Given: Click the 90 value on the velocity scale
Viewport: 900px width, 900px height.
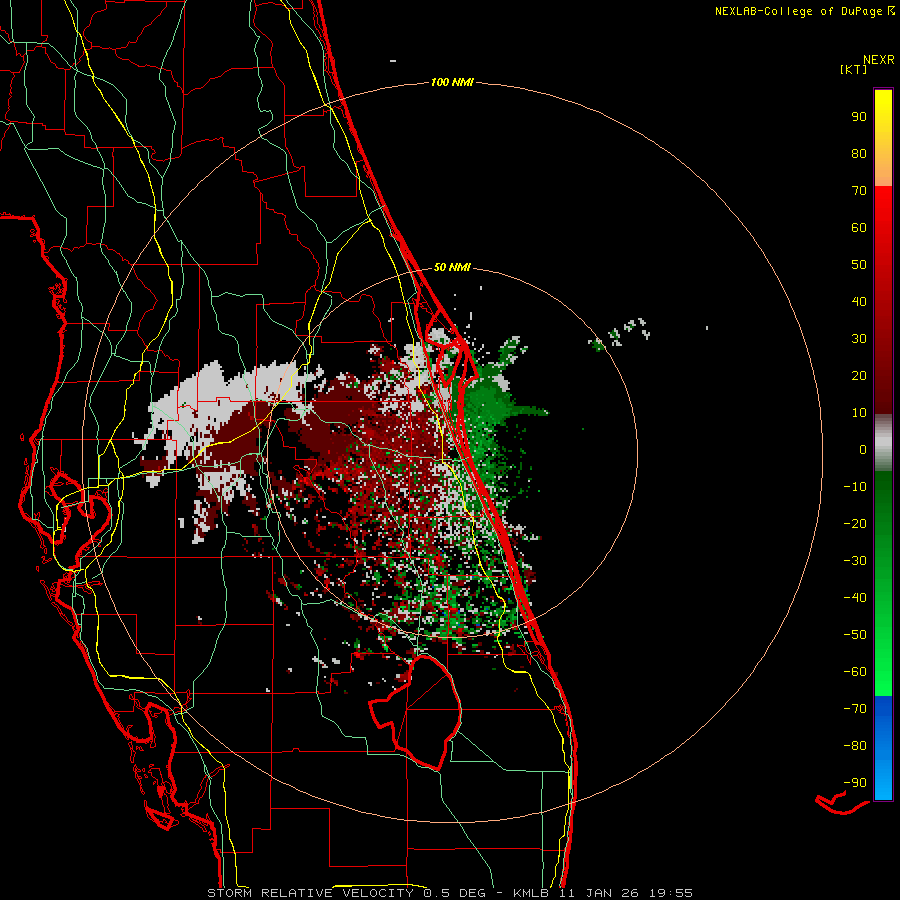Looking at the screenshot, I should pos(859,117).
